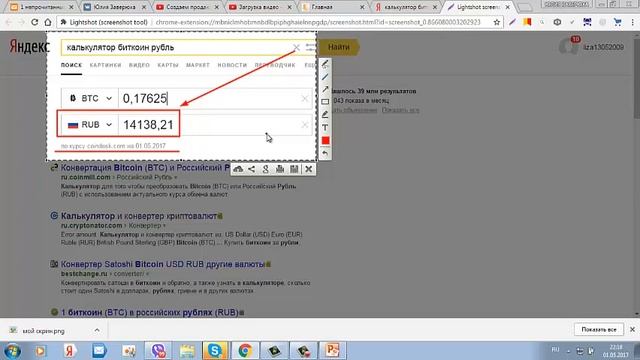Share screenshot via social networks icon

point(252,169)
